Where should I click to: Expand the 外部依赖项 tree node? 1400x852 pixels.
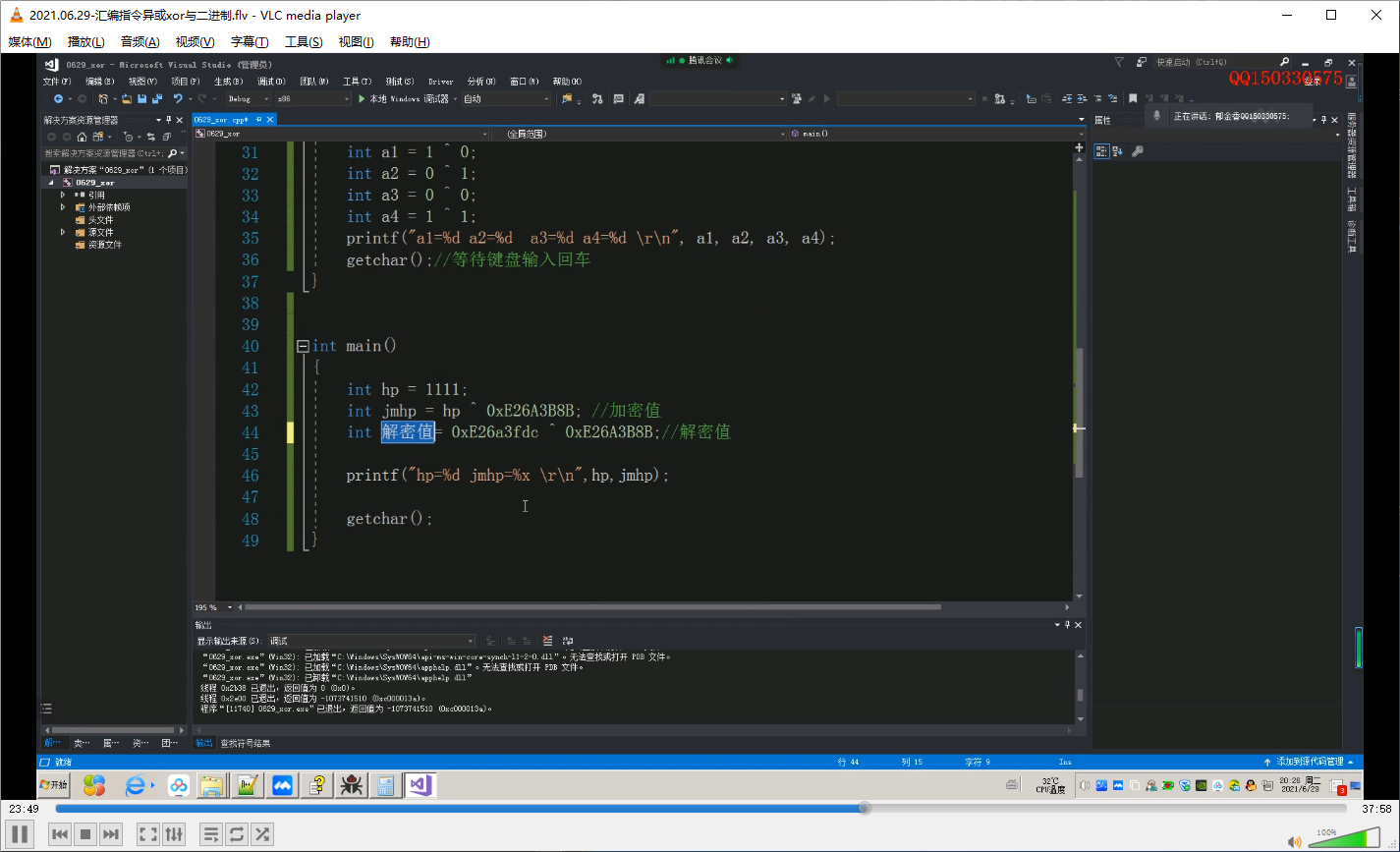(63, 207)
